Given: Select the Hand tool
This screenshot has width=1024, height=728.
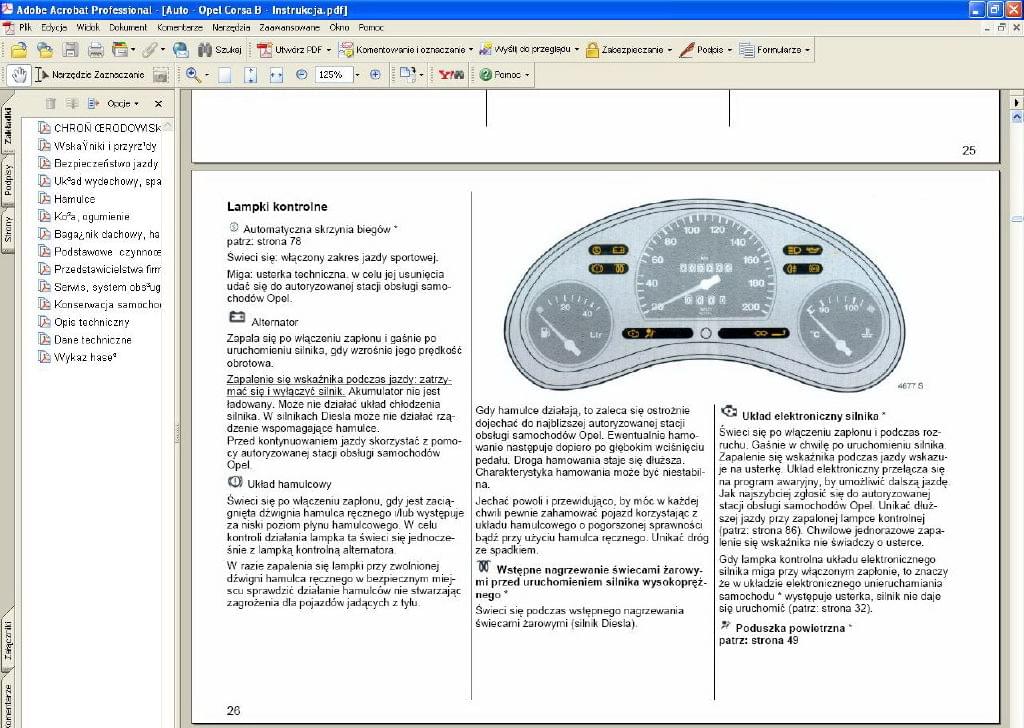Looking at the screenshot, I should click(19, 75).
